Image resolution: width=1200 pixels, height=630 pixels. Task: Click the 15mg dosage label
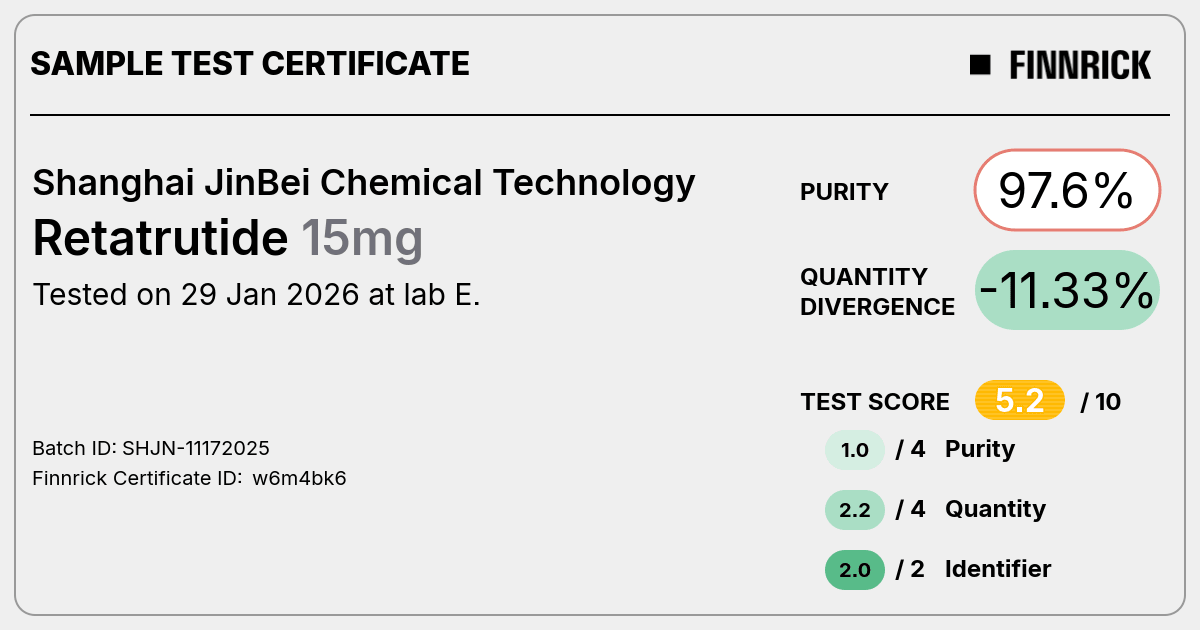(362, 240)
